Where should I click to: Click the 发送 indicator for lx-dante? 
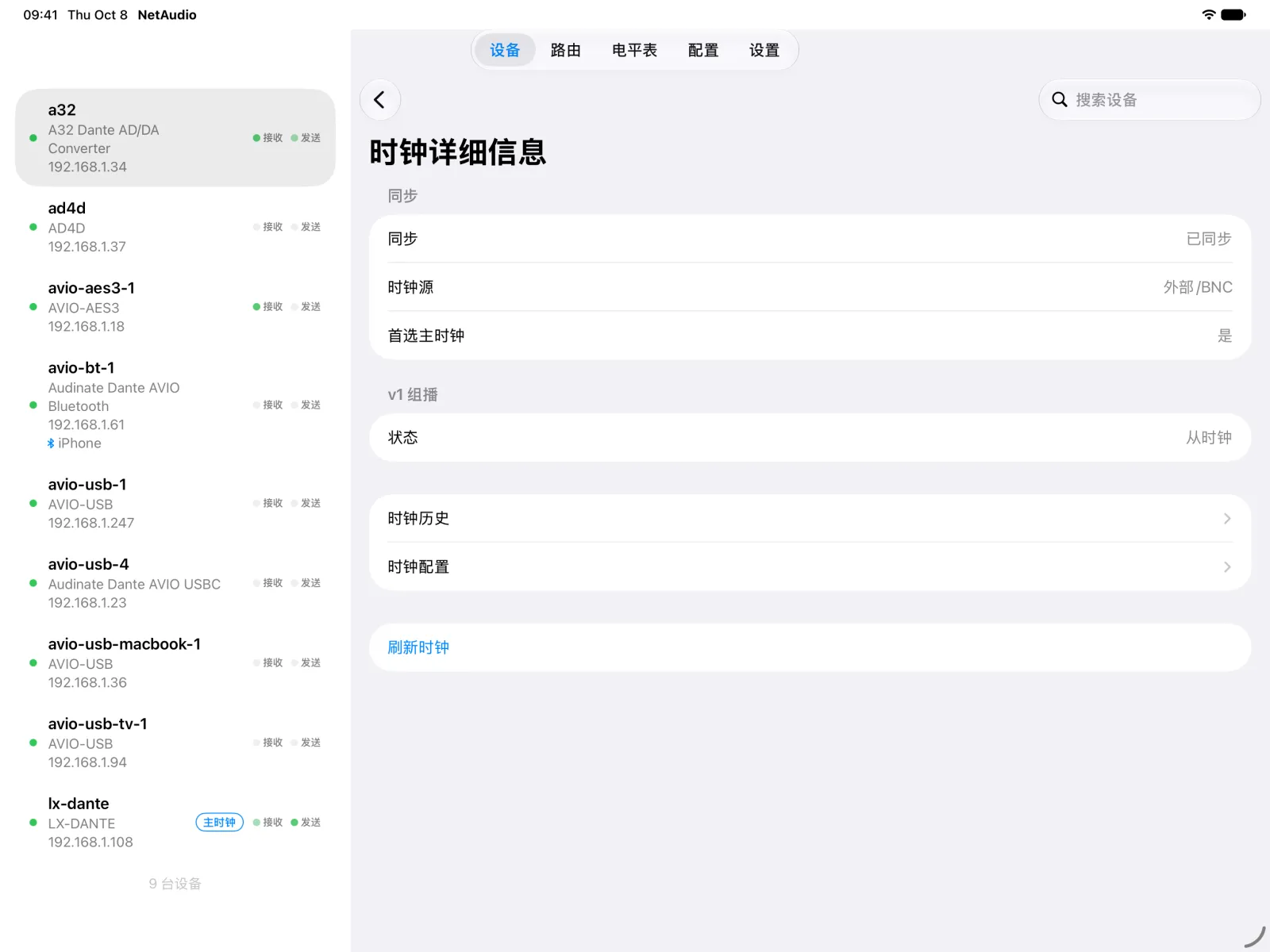306,823
